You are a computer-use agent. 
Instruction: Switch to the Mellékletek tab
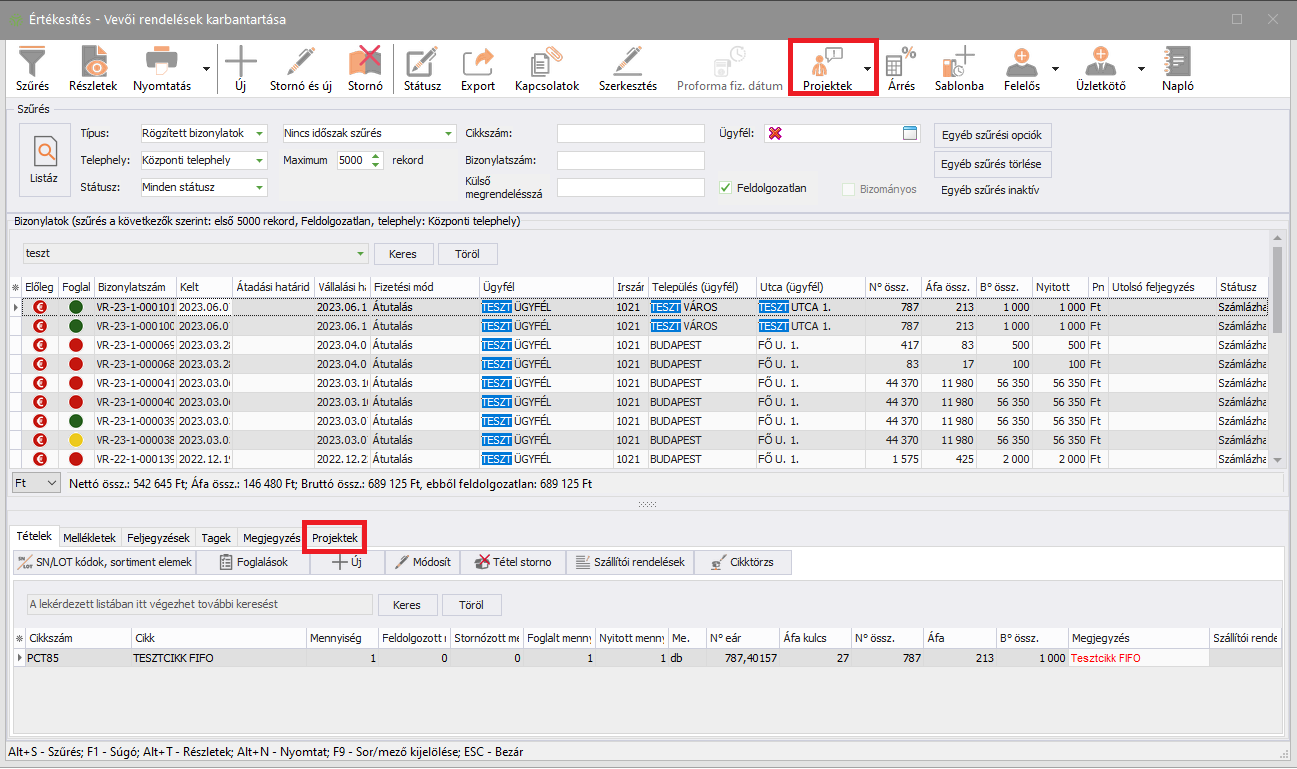click(91, 538)
